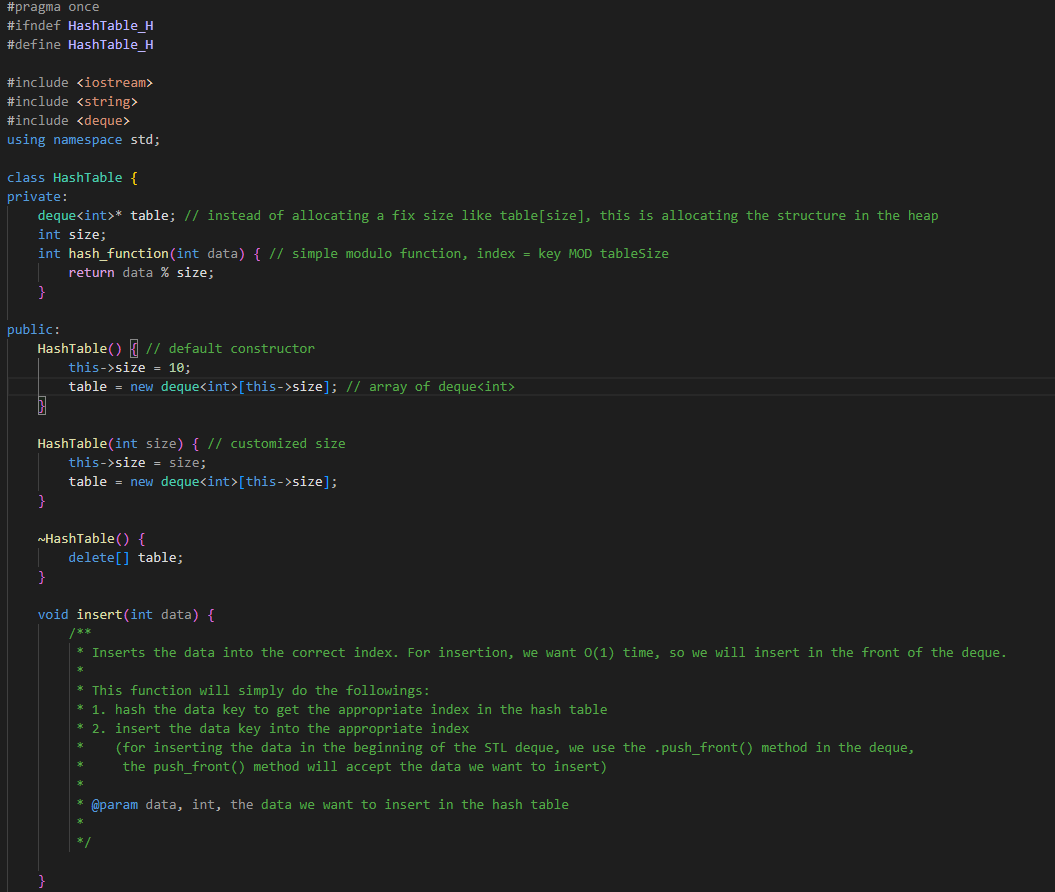
Task: Select the HashTable_H define identifier
Action: coord(110,44)
